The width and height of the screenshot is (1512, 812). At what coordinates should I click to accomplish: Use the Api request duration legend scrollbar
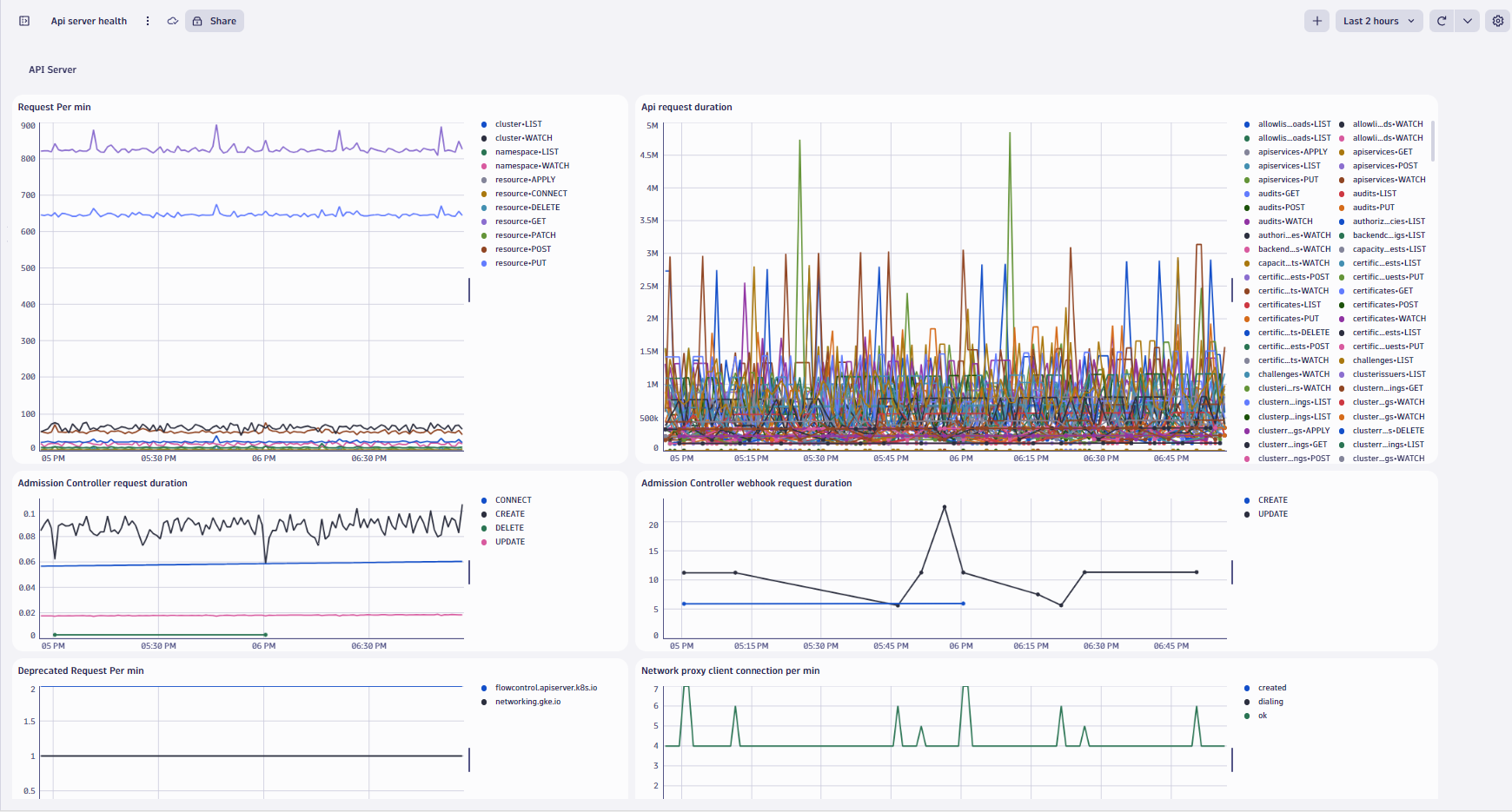(1432, 141)
